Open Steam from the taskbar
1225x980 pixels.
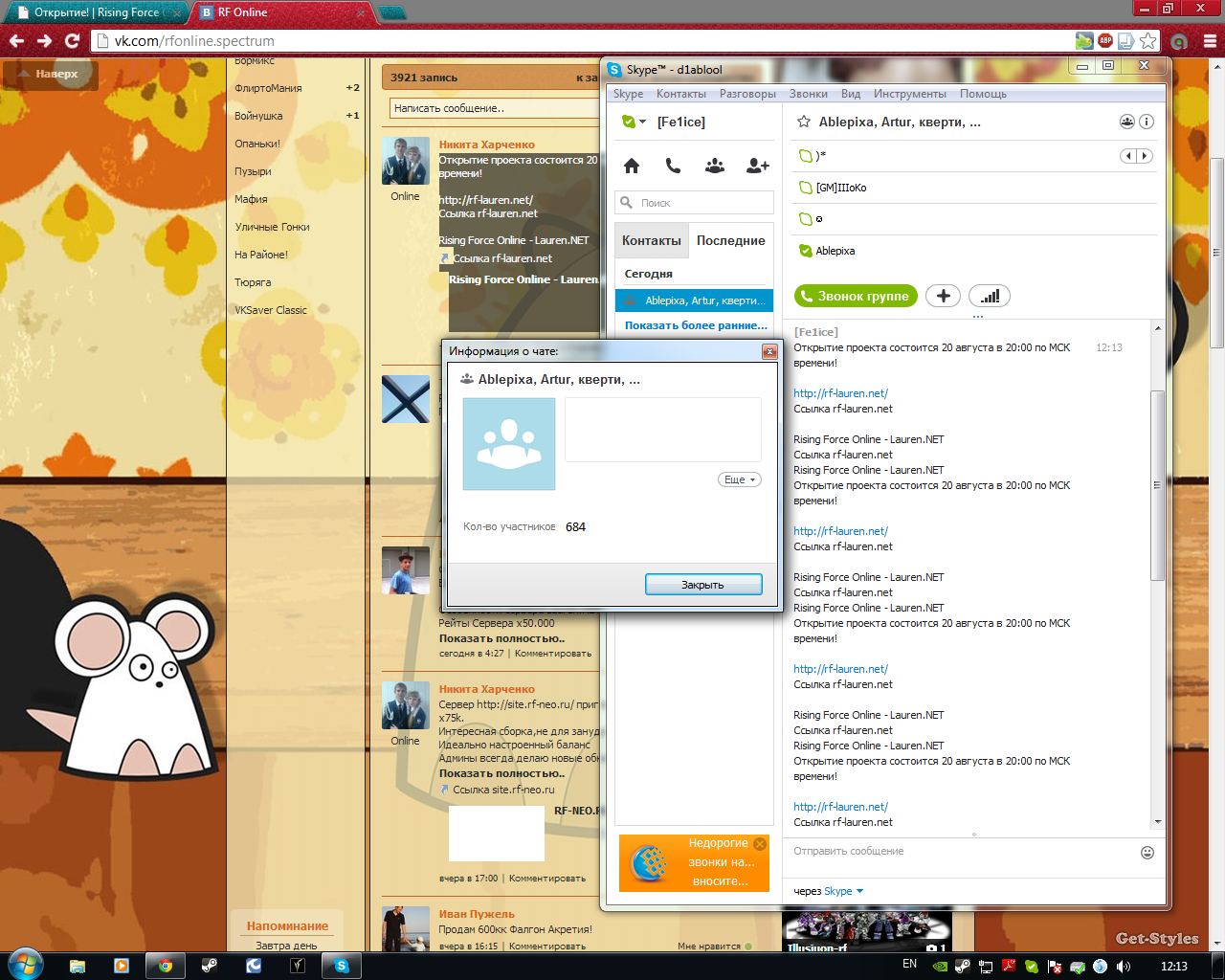coord(210,966)
